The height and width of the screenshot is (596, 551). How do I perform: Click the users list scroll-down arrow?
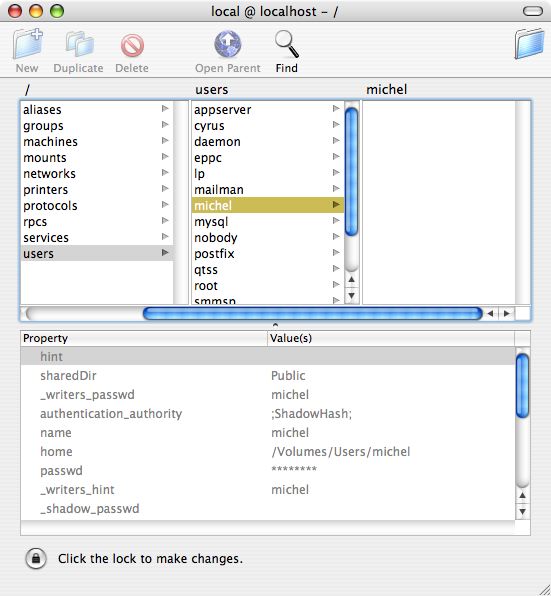coord(352,295)
